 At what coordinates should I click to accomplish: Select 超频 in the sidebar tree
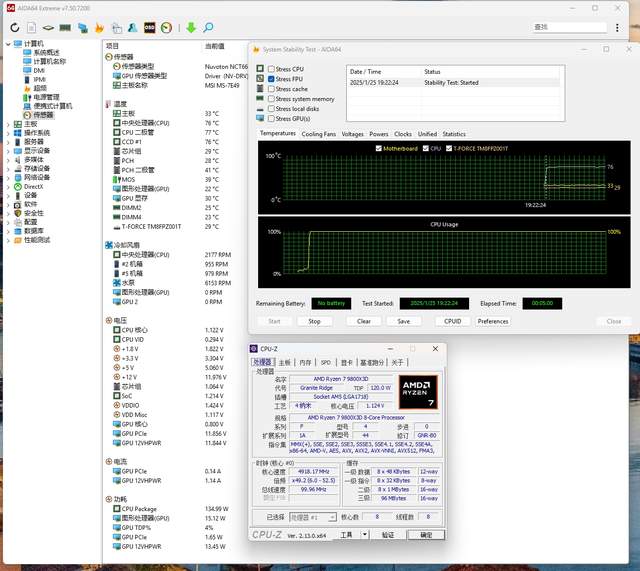[40, 88]
